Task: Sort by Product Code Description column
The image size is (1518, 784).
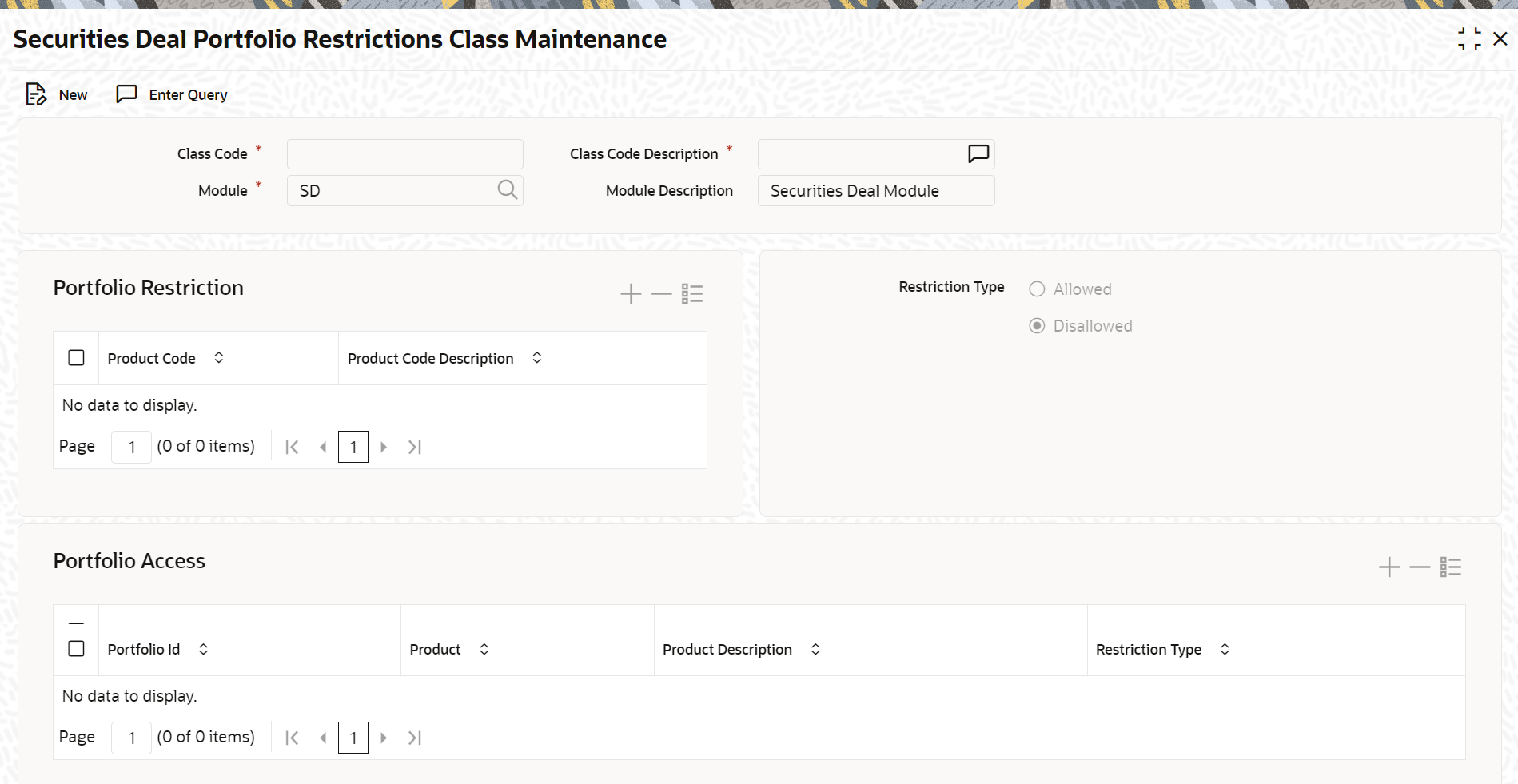Action: [537, 358]
